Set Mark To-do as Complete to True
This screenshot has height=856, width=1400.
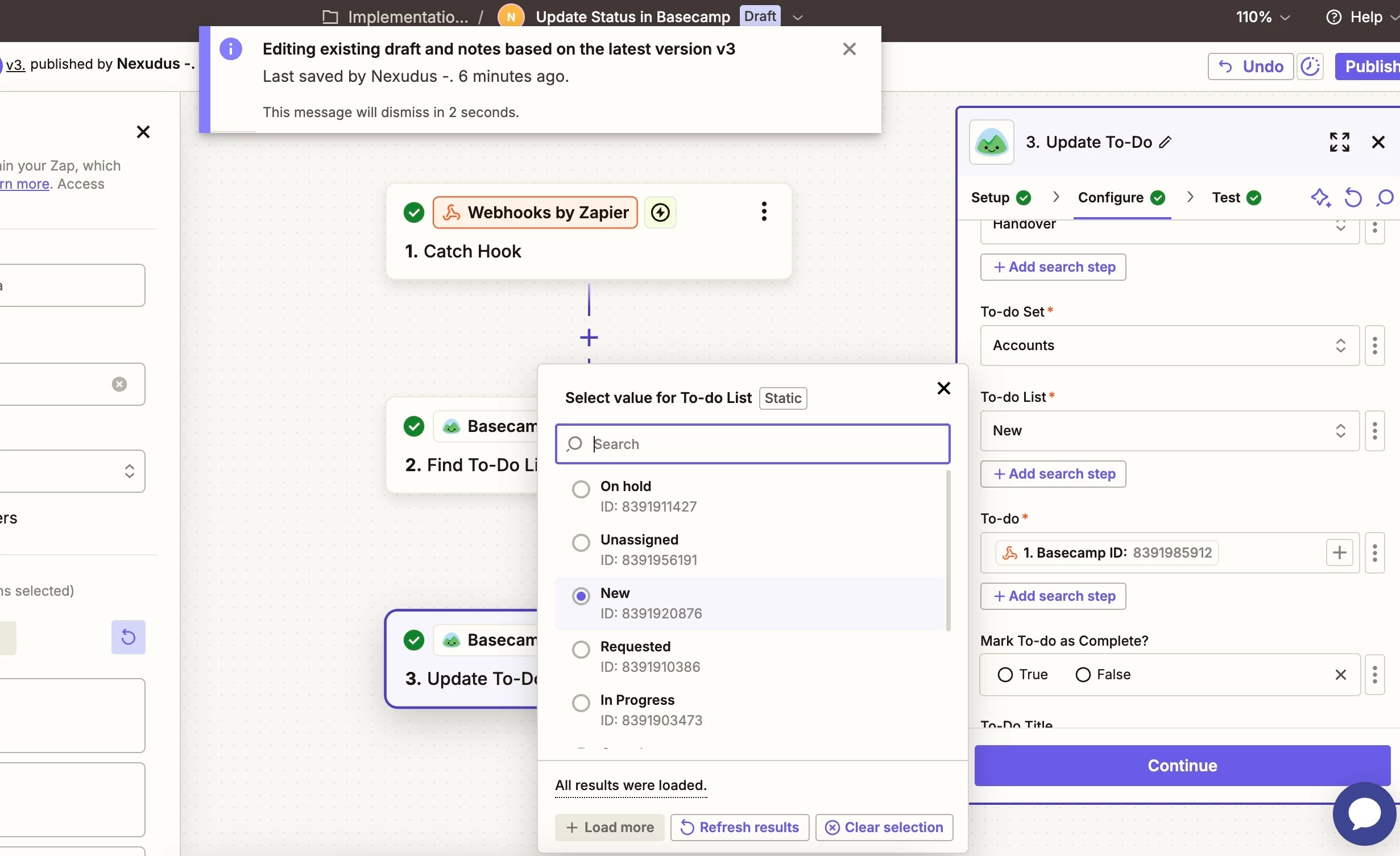point(1005,675)
